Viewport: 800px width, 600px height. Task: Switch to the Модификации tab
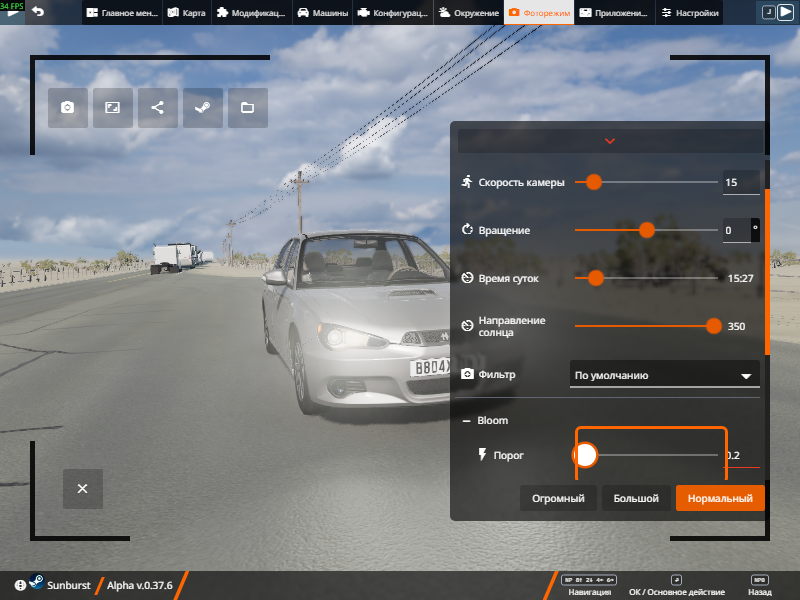coord(251,12)
